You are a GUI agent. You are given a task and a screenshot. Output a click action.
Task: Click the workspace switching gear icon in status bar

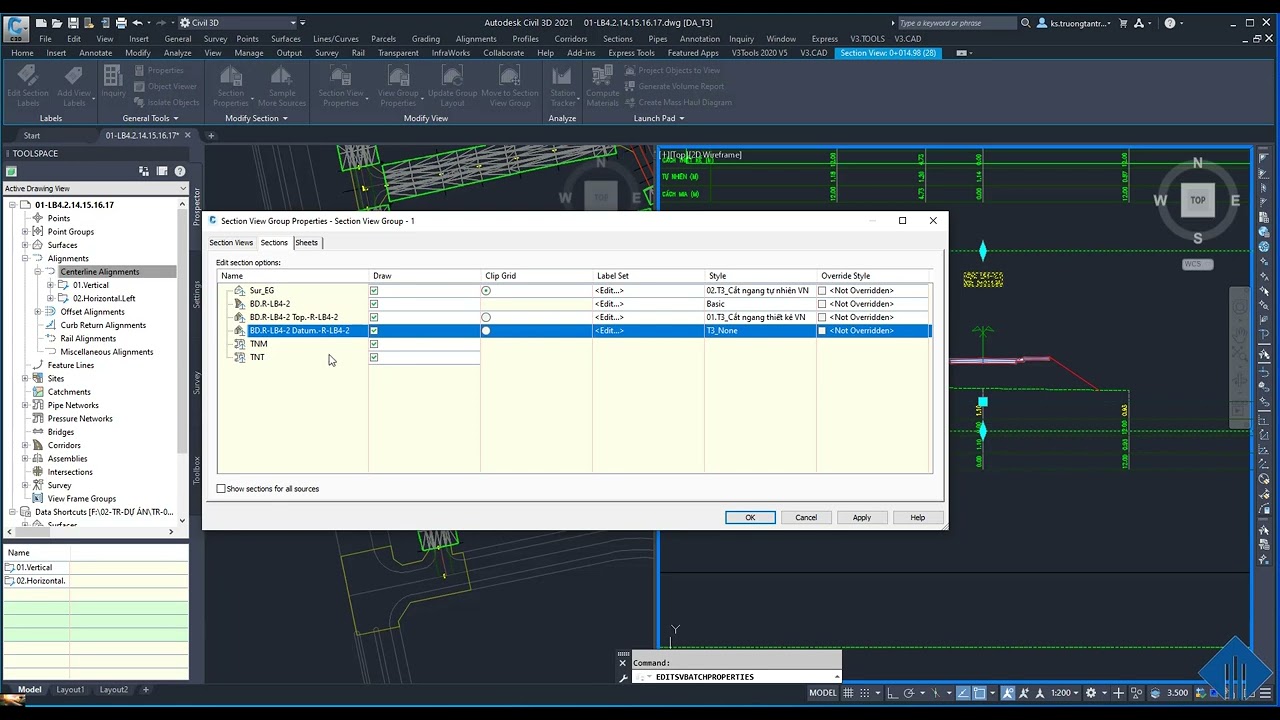[x=1091, y=693]
